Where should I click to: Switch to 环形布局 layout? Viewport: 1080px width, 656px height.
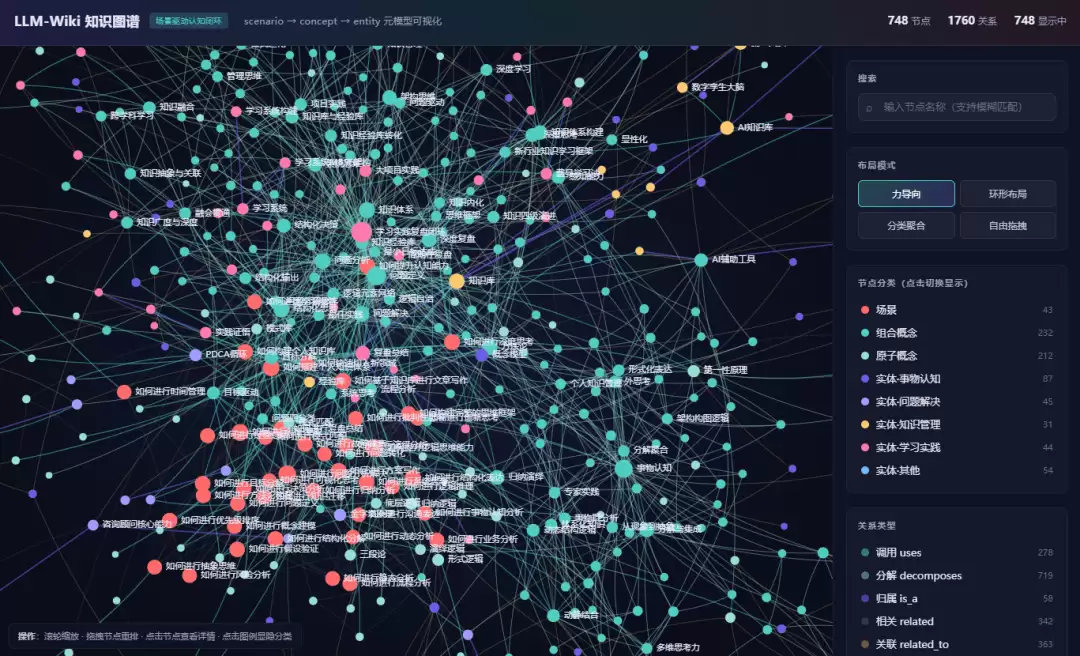(x=1008, y=194)
